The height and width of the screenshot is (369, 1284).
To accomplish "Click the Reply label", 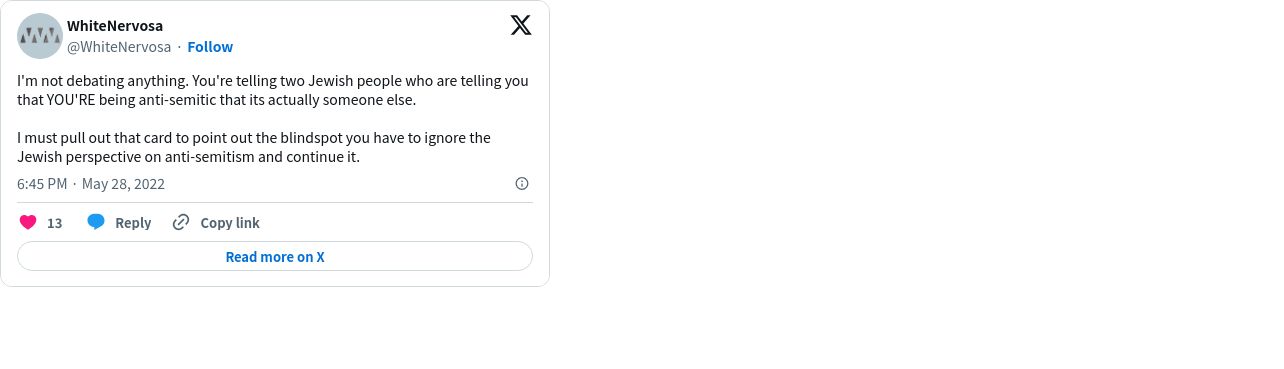I will point(133,223).
